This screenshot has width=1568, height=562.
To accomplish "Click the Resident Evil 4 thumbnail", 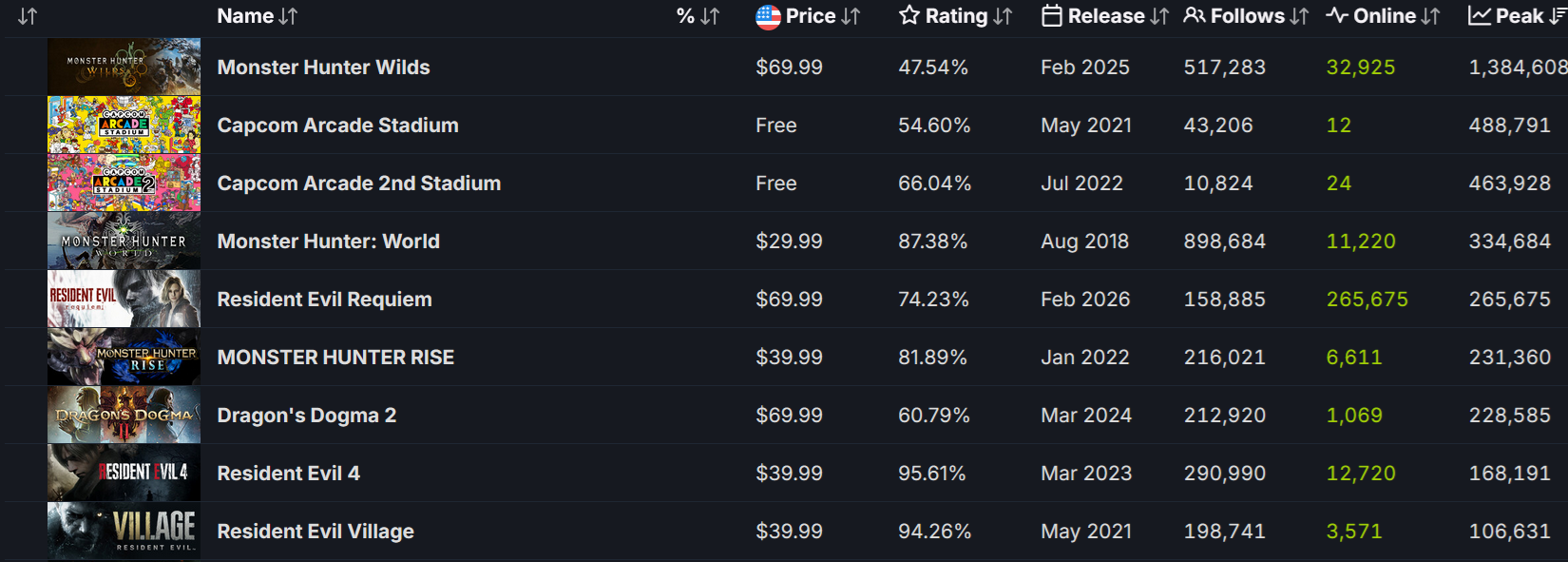I will tap(124, 473).
